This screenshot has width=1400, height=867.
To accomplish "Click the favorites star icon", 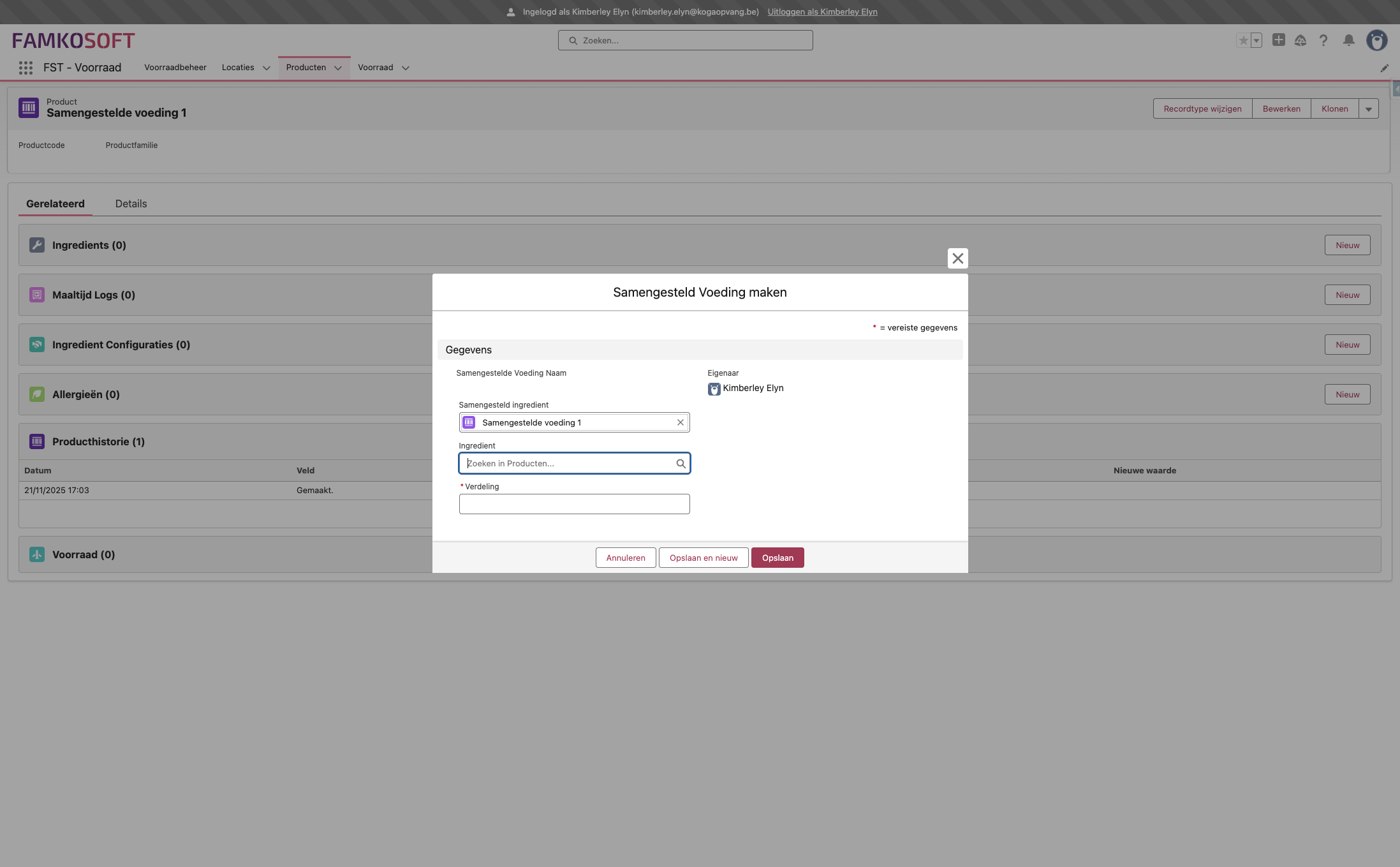I will 1243,40.
